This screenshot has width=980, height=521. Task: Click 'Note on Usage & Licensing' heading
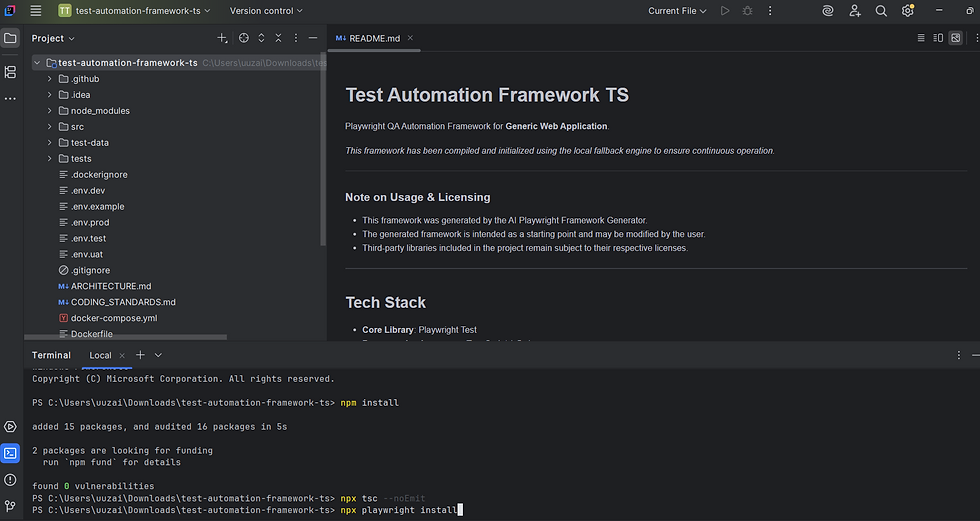pos(418,197)
